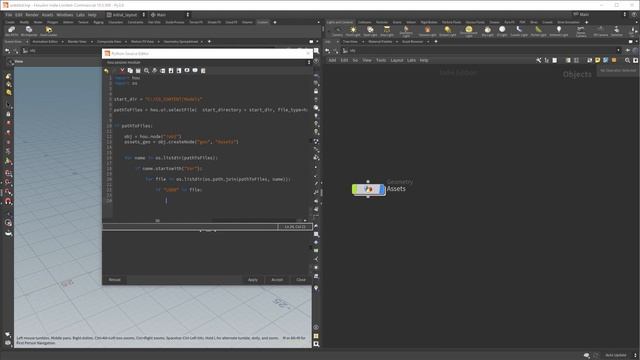Click the find icon in Python Source Editor toolbar
The width and height of the screenshot is (640, 360).
coord(147,71)
